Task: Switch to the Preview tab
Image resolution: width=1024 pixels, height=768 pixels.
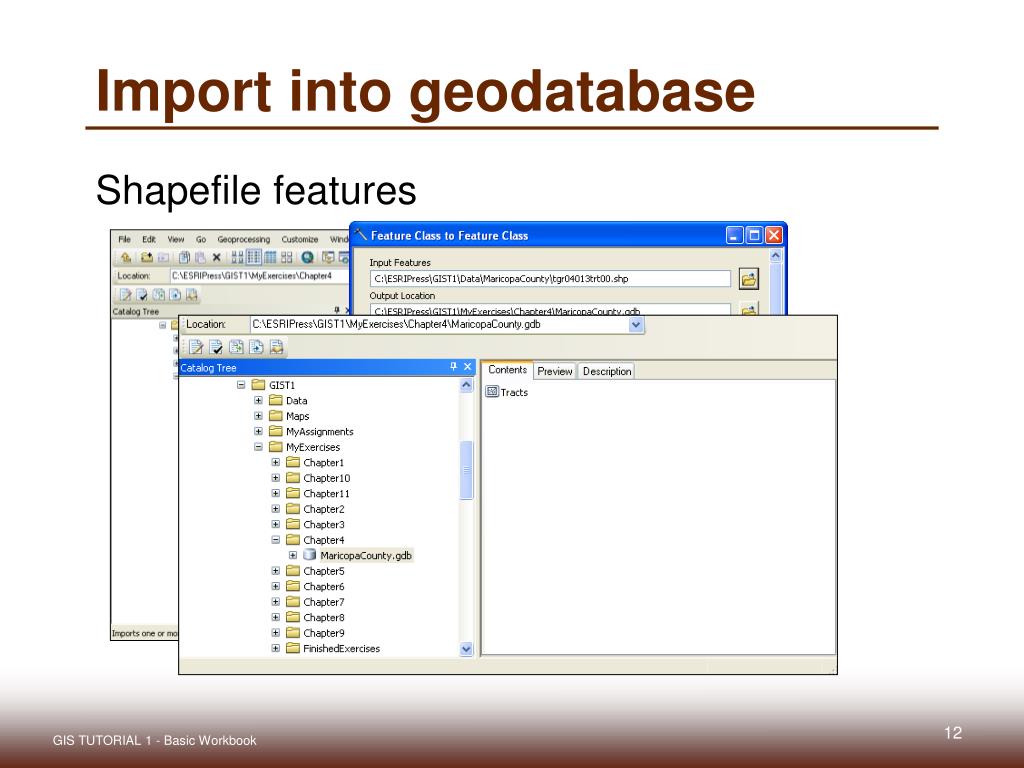Action: pyautogui.click(x=554, y=371)
